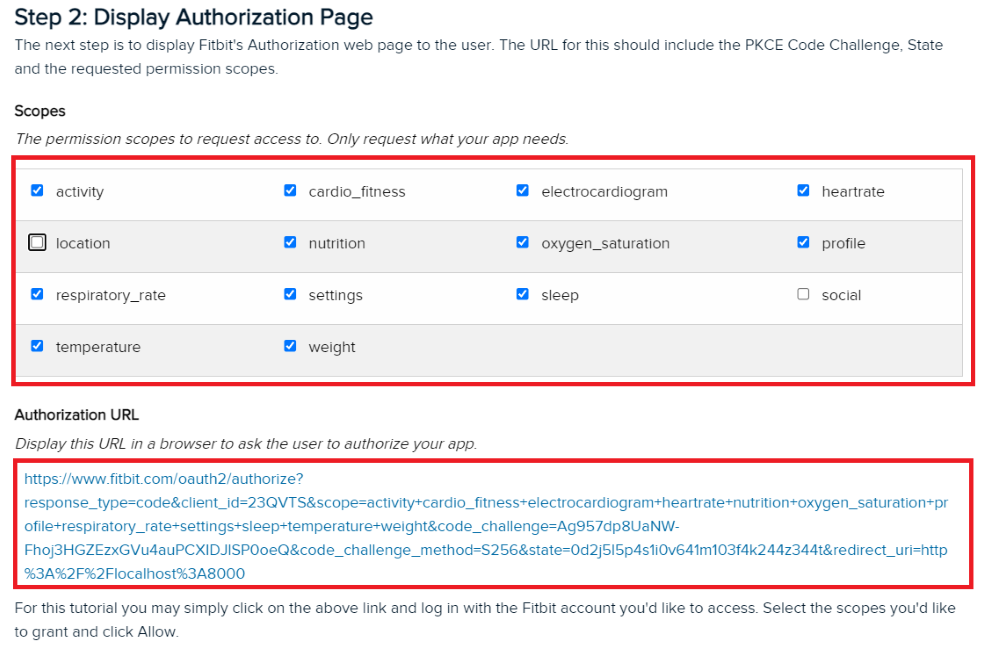Open the Fitbit oauth2 authorization URL link
The image size is (1000, 657).
pos(486,526)
